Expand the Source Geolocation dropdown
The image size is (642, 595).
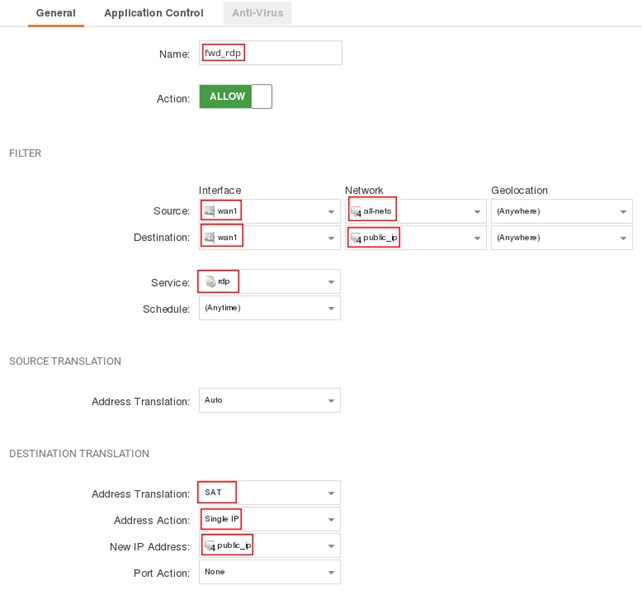pos(623,212)
